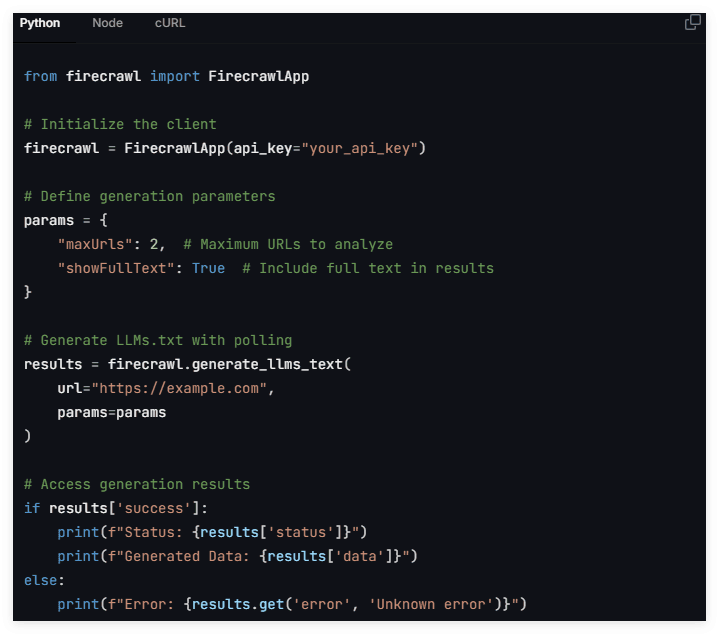Click the firecrawl.generate_llms_text call
719x634 pixels.
[x=229, y=364]
